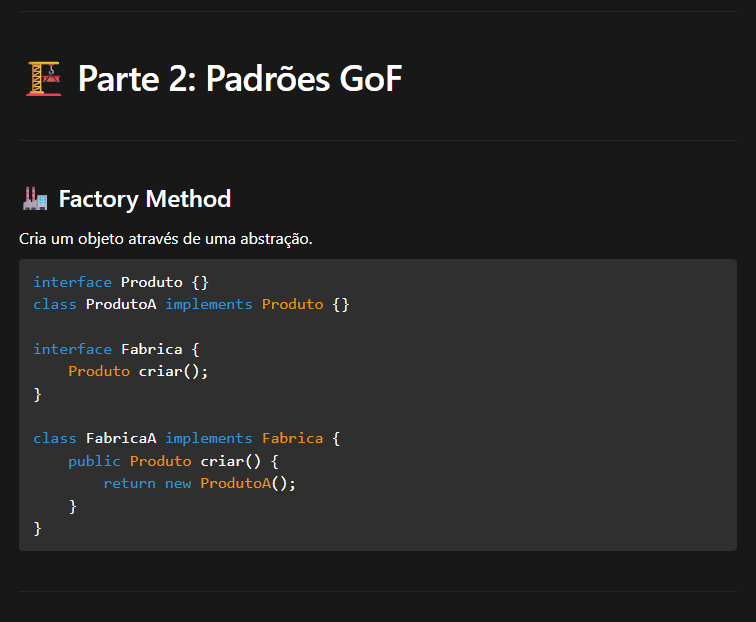Click the 'return' keyword in the code block
The image size is (756, 622).
(x=129, y=483)
